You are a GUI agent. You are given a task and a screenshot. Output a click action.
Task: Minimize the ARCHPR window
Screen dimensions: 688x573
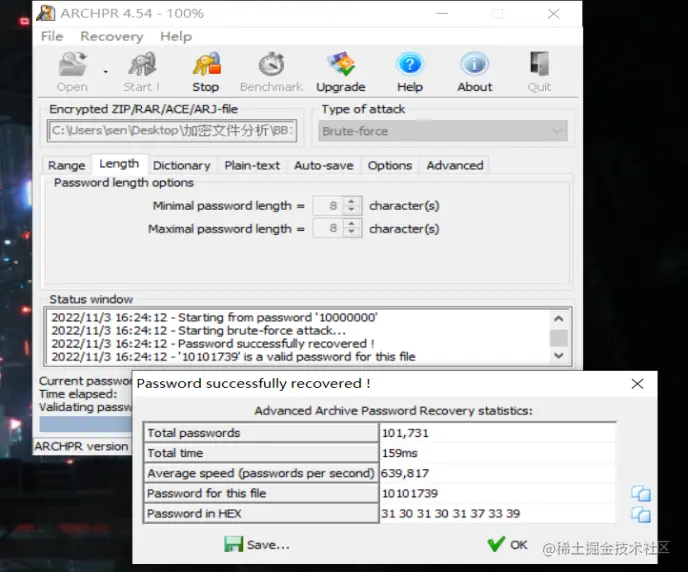pyautogui.click(x=442, y=14)
